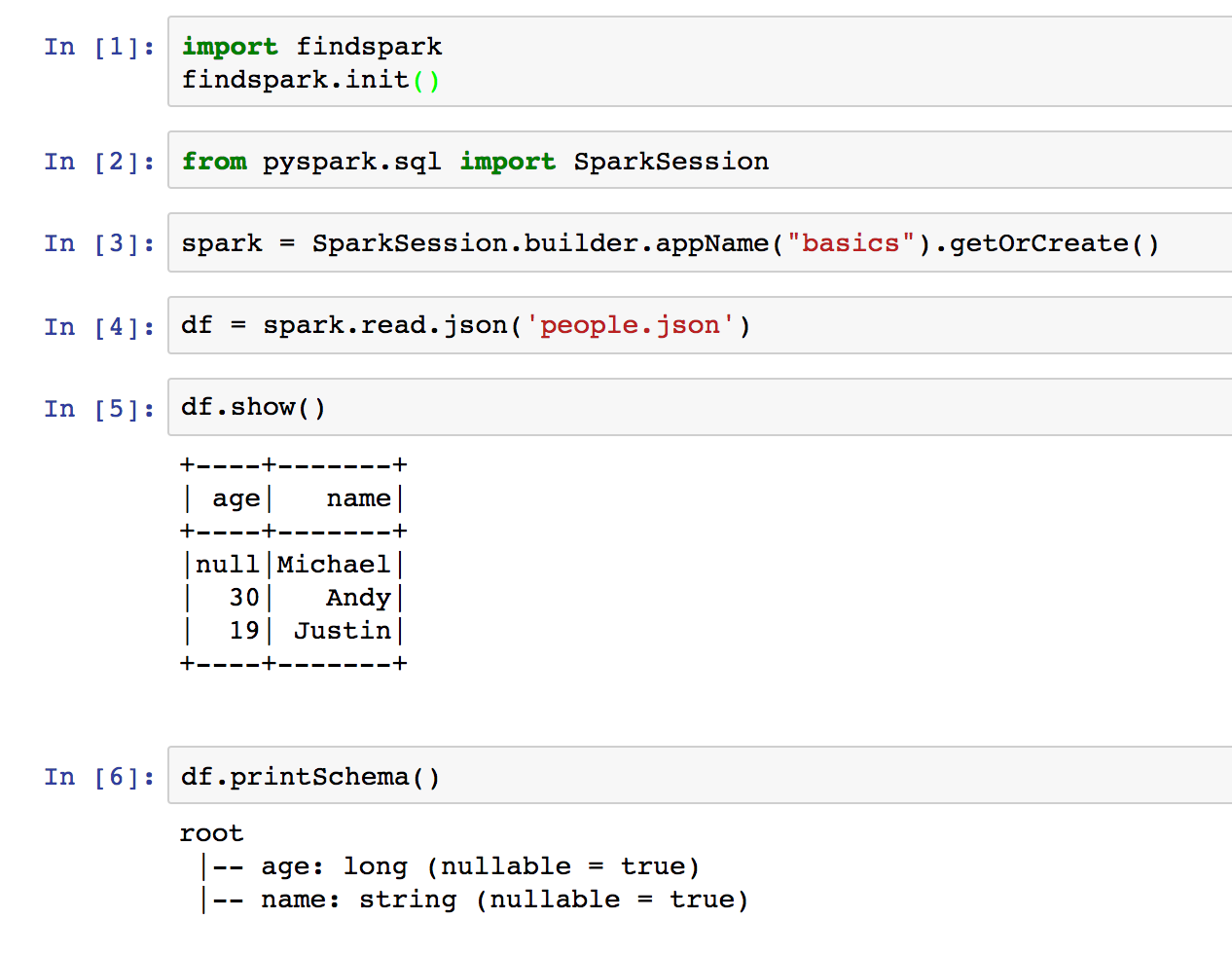This screenshot has width=1232, height=956.
Task: Click the "basics" string in cell 3
Action: [x=851, y=243]
